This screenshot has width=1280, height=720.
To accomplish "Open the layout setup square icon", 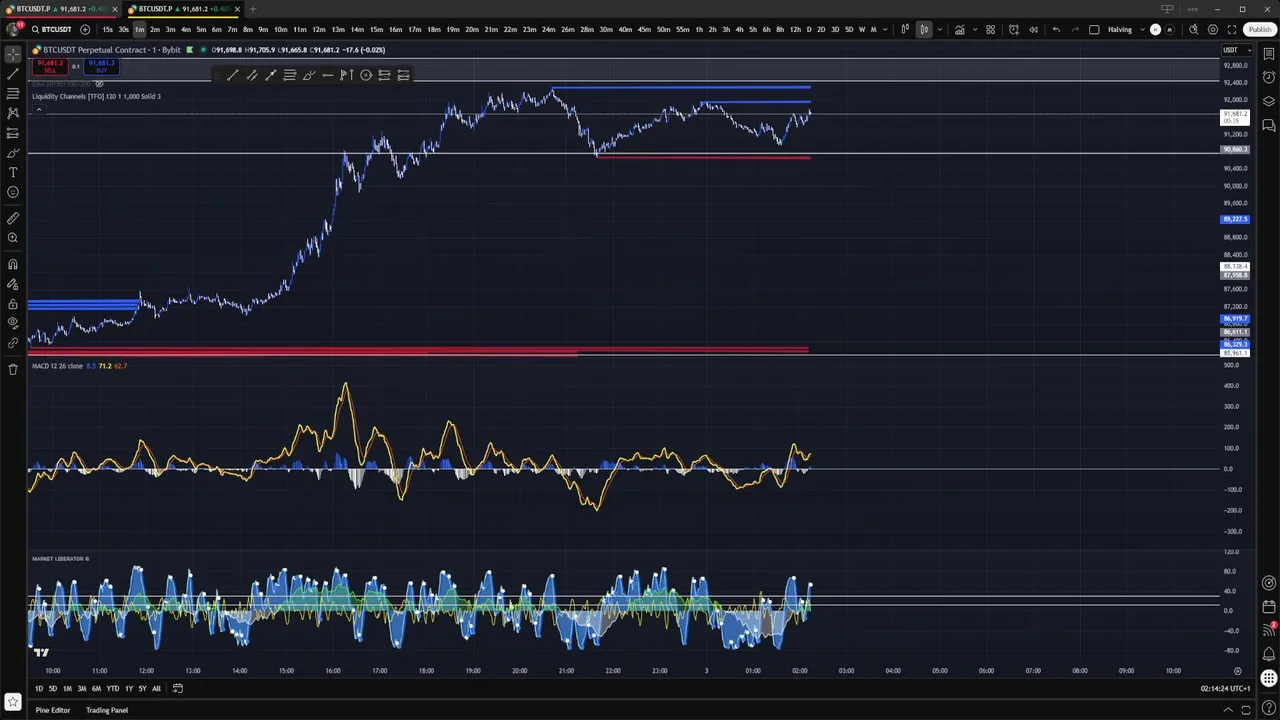I will (x=1094, y=30).
